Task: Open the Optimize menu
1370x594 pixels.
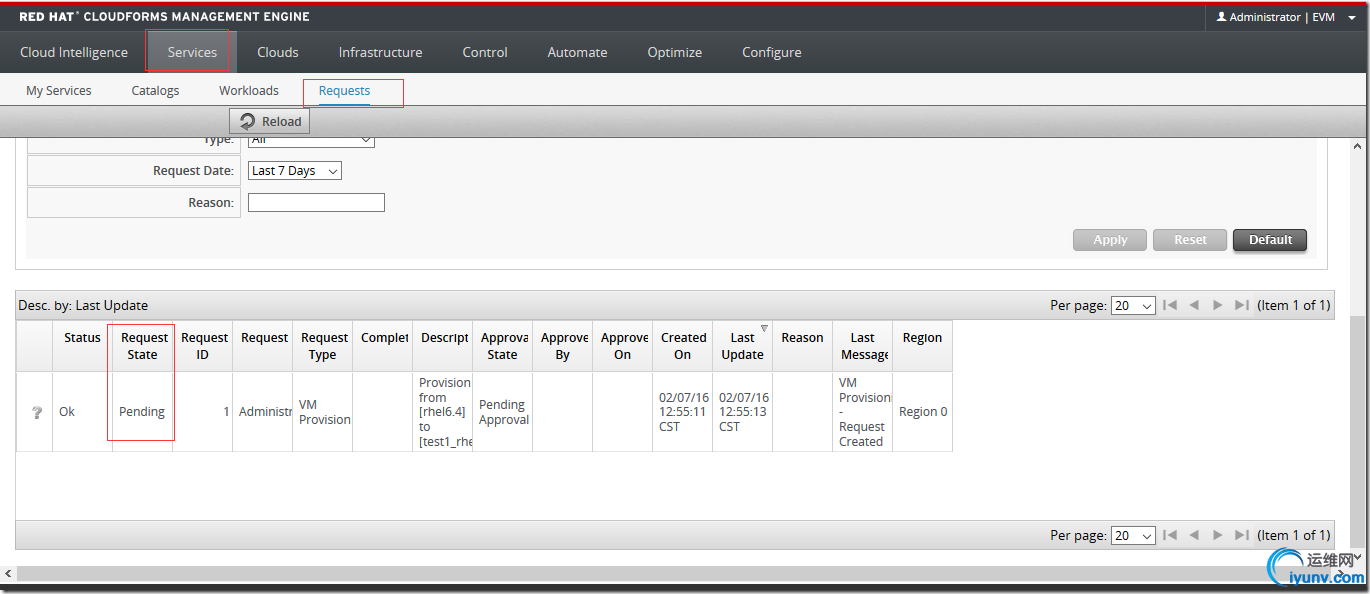Action: tap(674, 52)
